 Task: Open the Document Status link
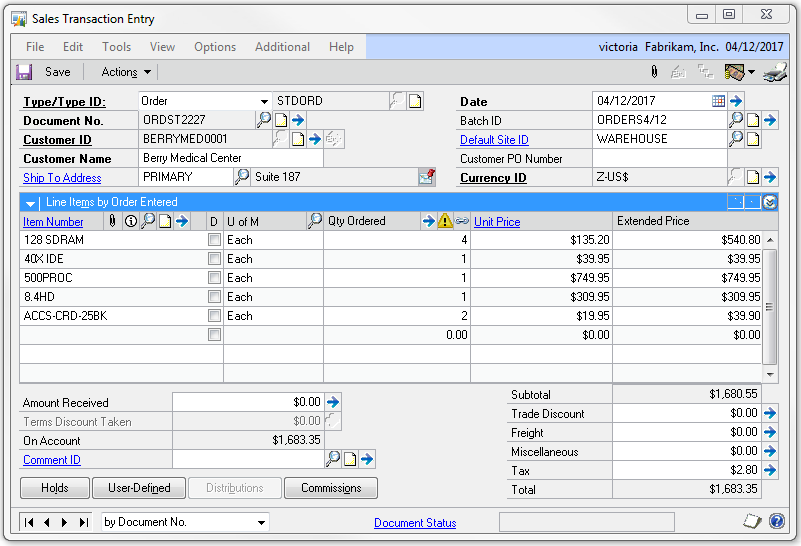(x=415, y=522)
